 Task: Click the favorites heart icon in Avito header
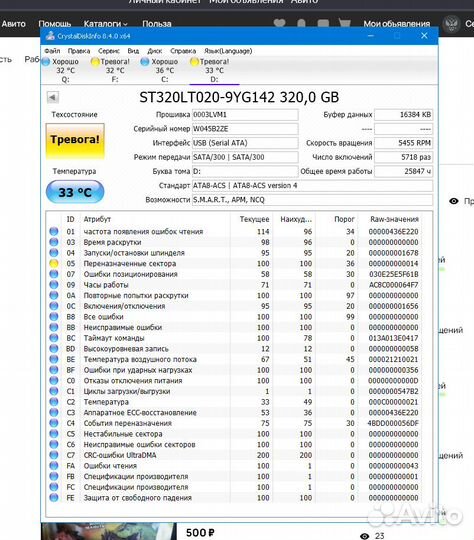pyautogui.click(x=279, y=23)
